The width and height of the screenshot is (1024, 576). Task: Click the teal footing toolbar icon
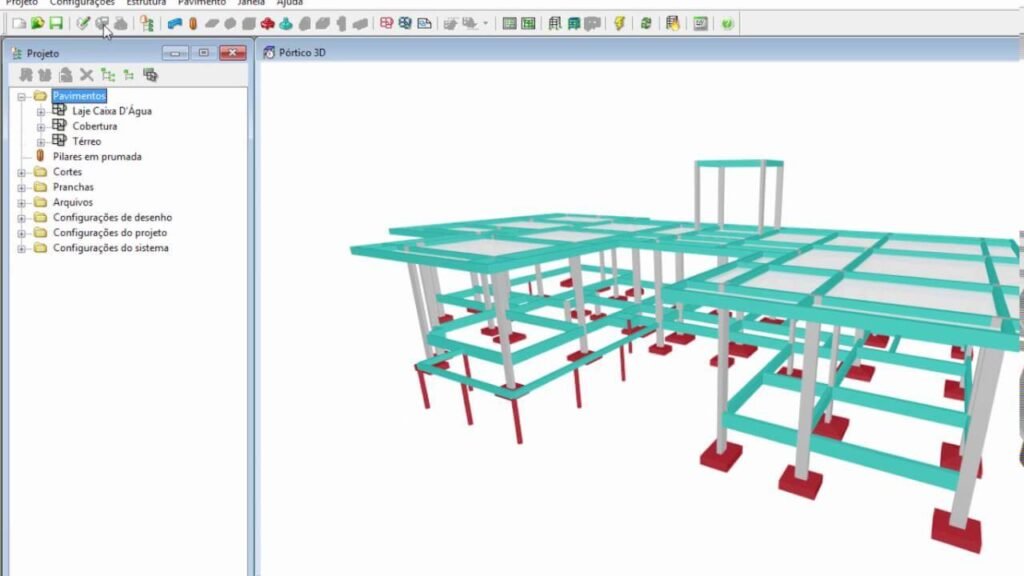click(x=286, y=24)
